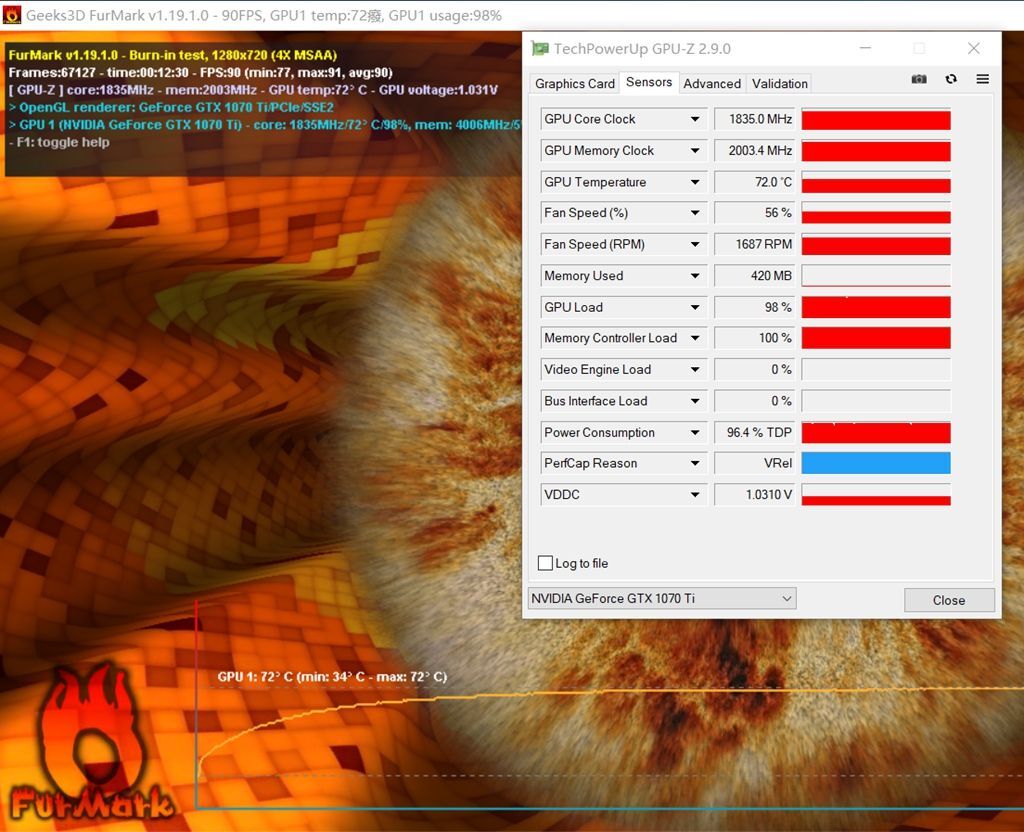Click the GPU Load history graph
This screenshot has height=832, width=1024.
point(876,307)
